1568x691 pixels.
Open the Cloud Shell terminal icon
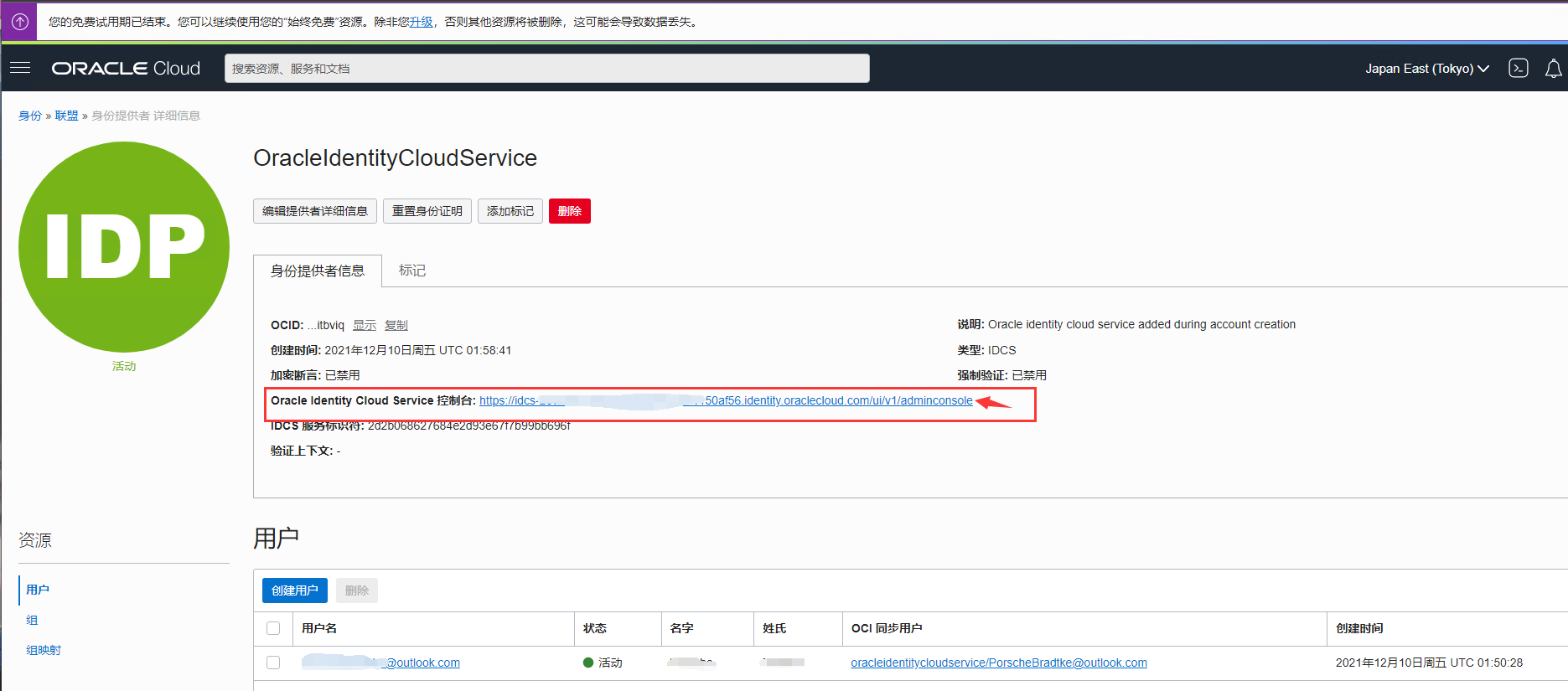tap(1518, 68)
